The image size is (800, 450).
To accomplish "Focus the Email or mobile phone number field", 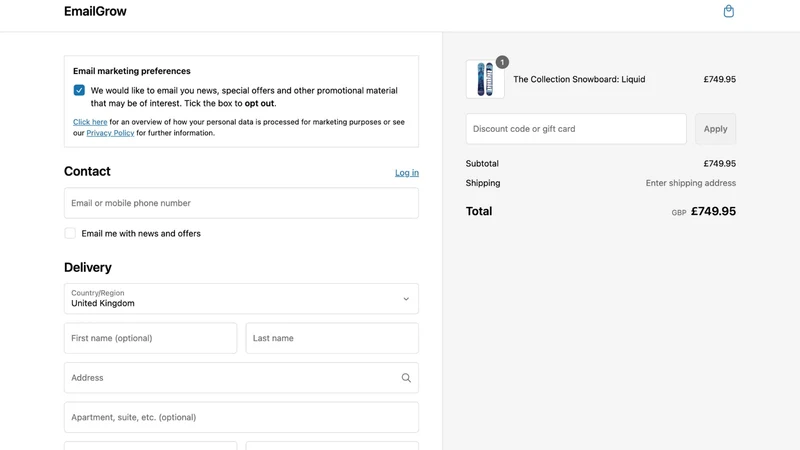I will 241,203.
